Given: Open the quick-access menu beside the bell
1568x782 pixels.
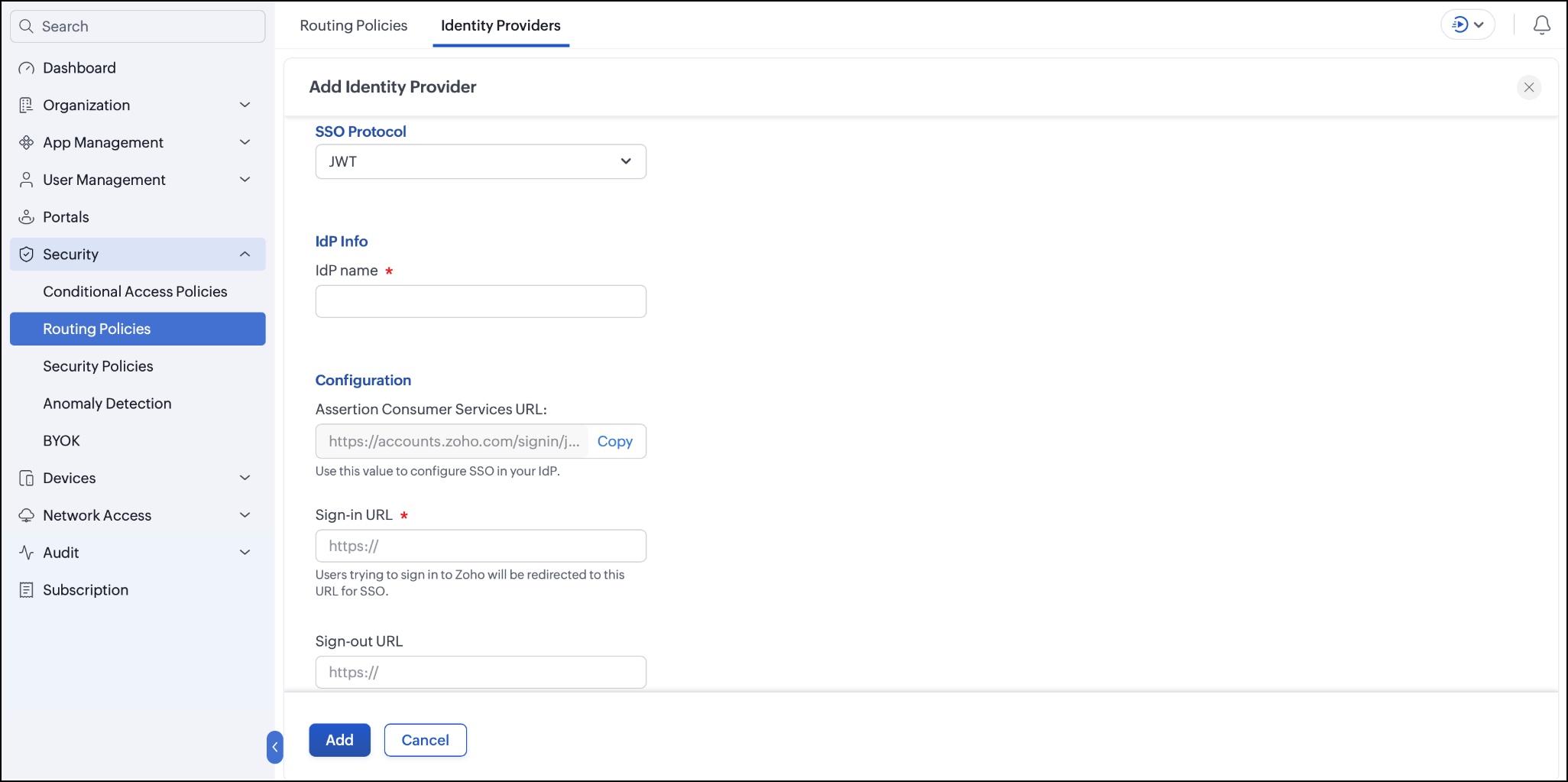Looking at the screenshot, I should point(1468,25).
